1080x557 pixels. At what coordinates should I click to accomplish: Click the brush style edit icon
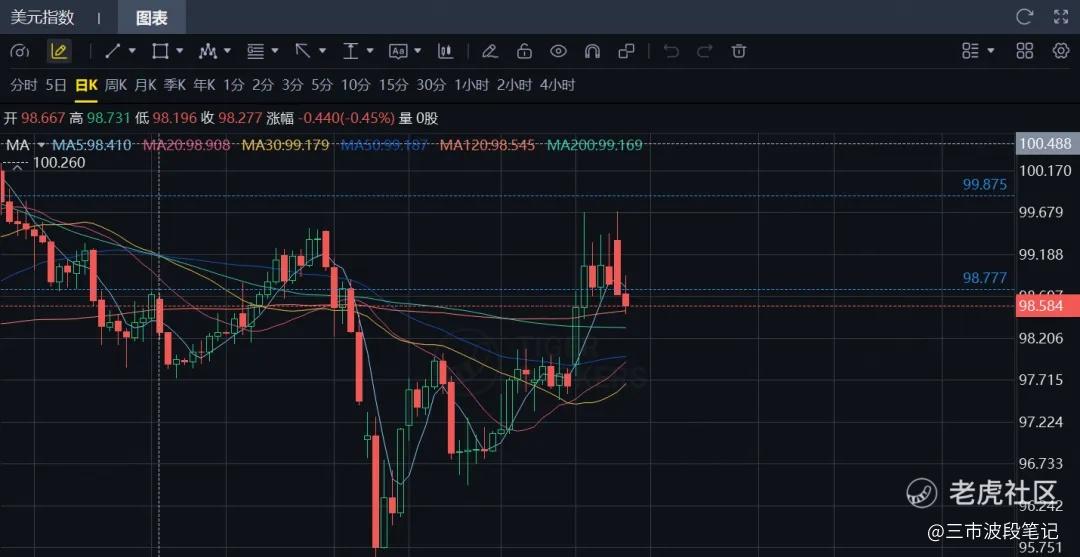[x=489, y=51]
